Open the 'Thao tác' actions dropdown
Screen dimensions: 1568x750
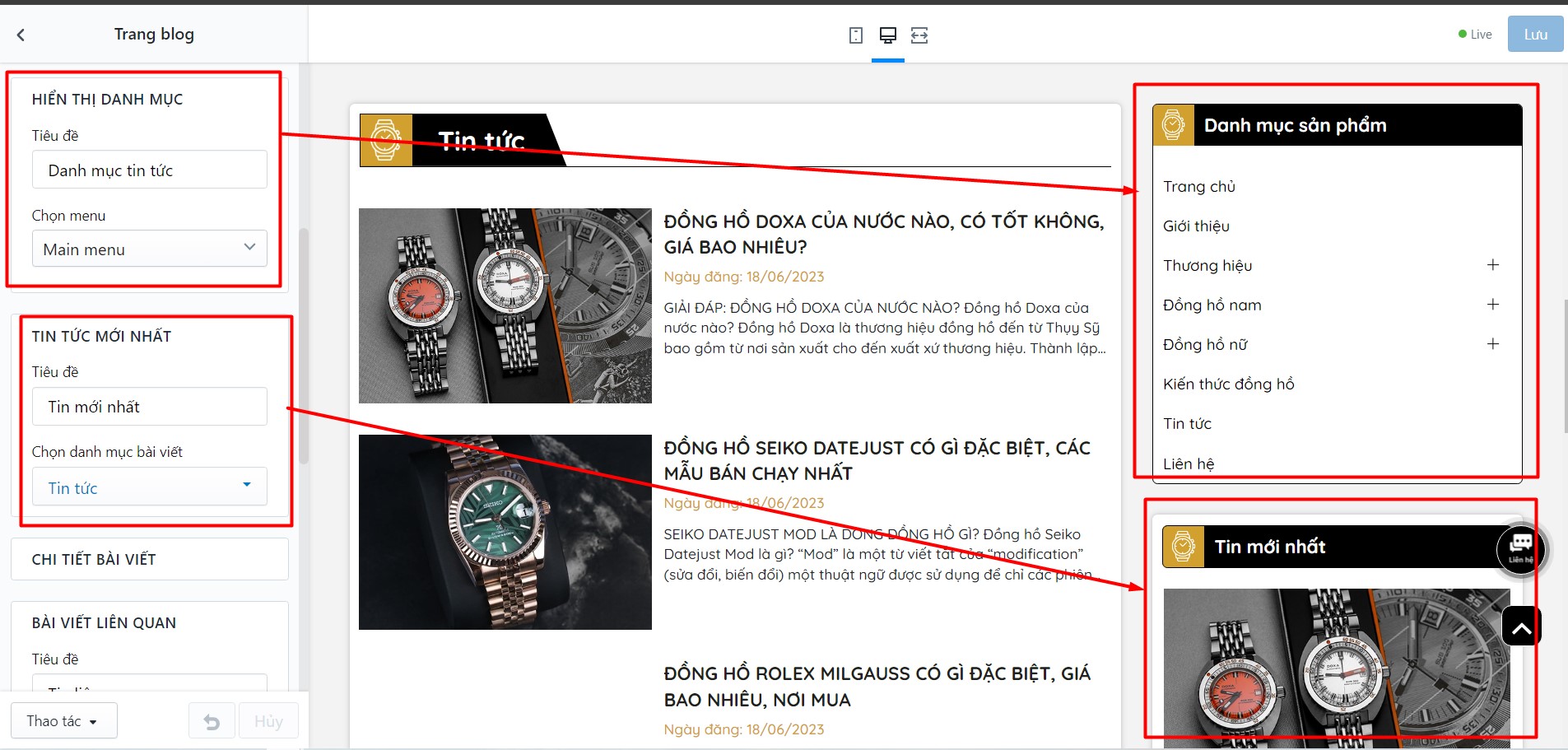[x=64, y=721]
